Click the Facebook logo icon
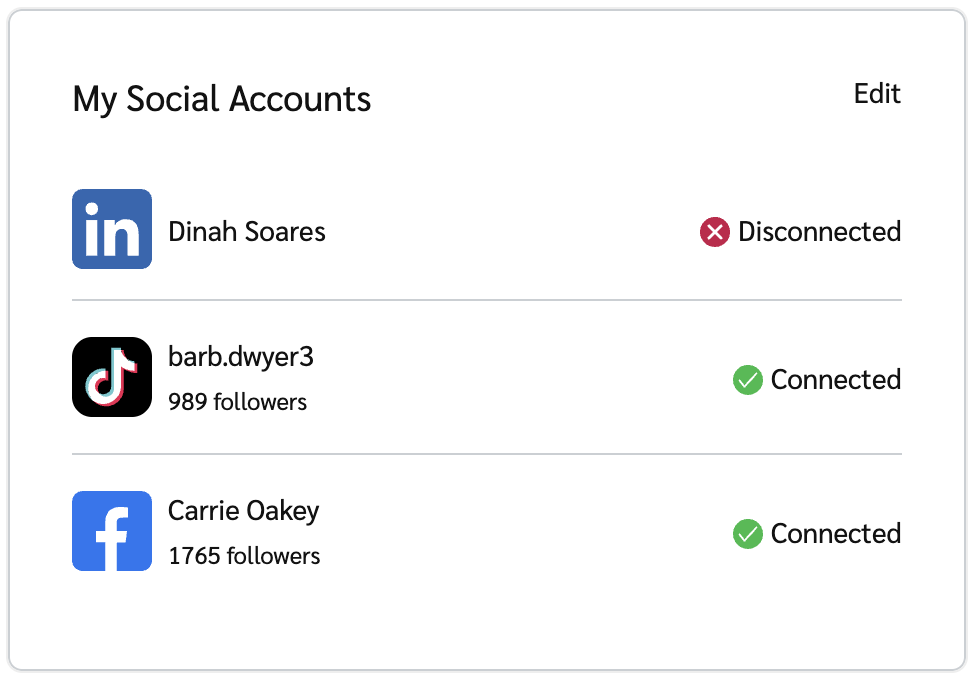The height and width of the screenshot is (690, 976). pyautogui.click(x=112, y=531)
